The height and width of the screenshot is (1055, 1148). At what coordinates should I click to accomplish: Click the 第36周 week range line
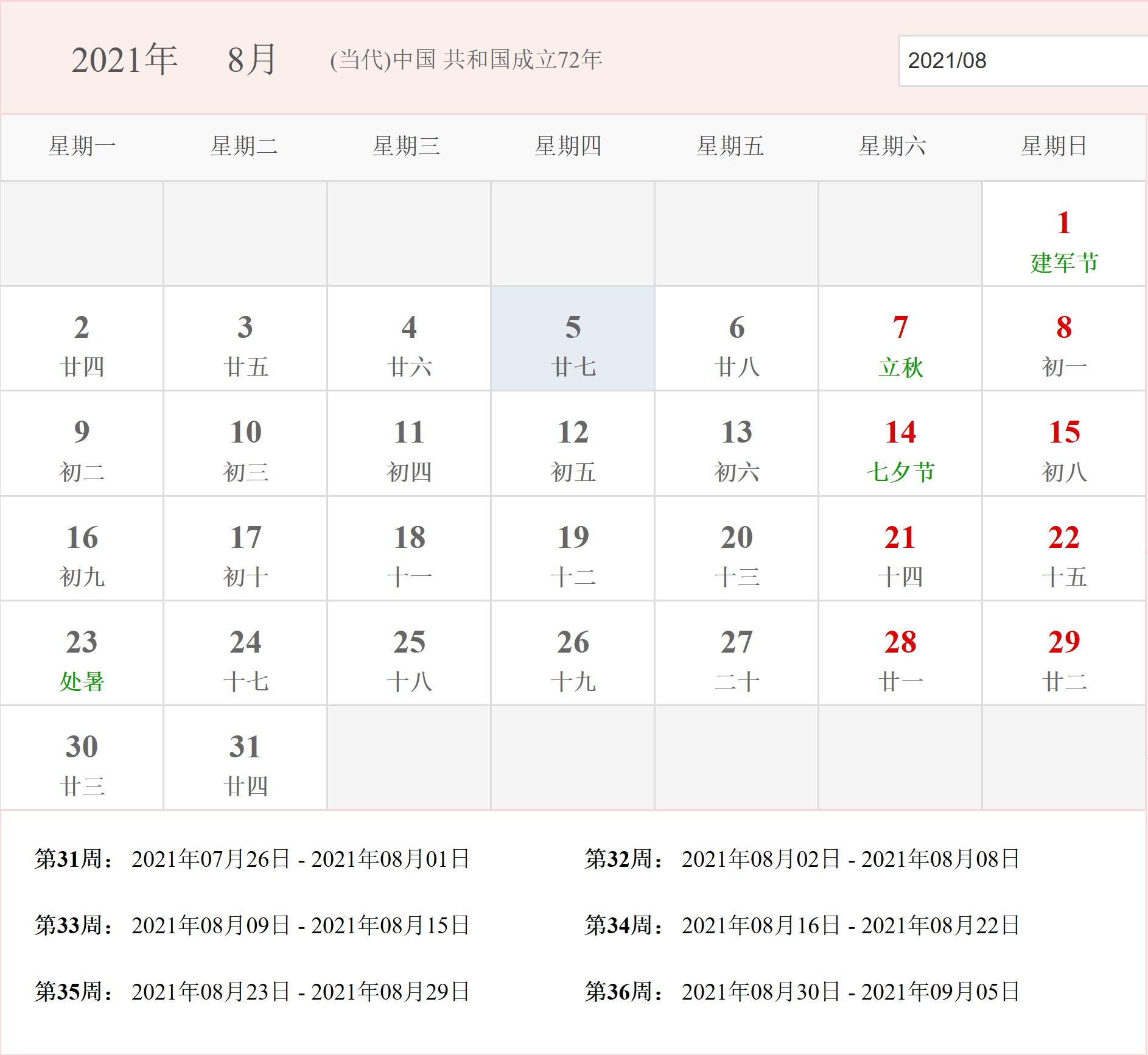pos(802,992)
